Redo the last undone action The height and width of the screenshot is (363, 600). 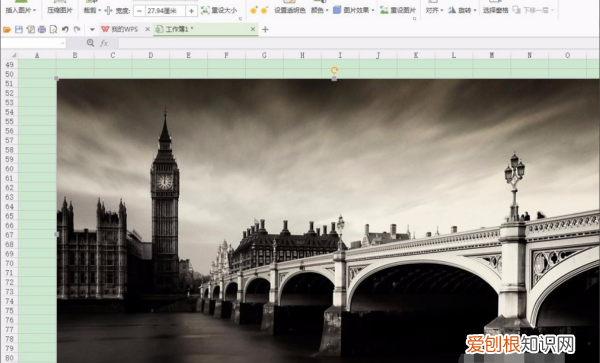77,29
